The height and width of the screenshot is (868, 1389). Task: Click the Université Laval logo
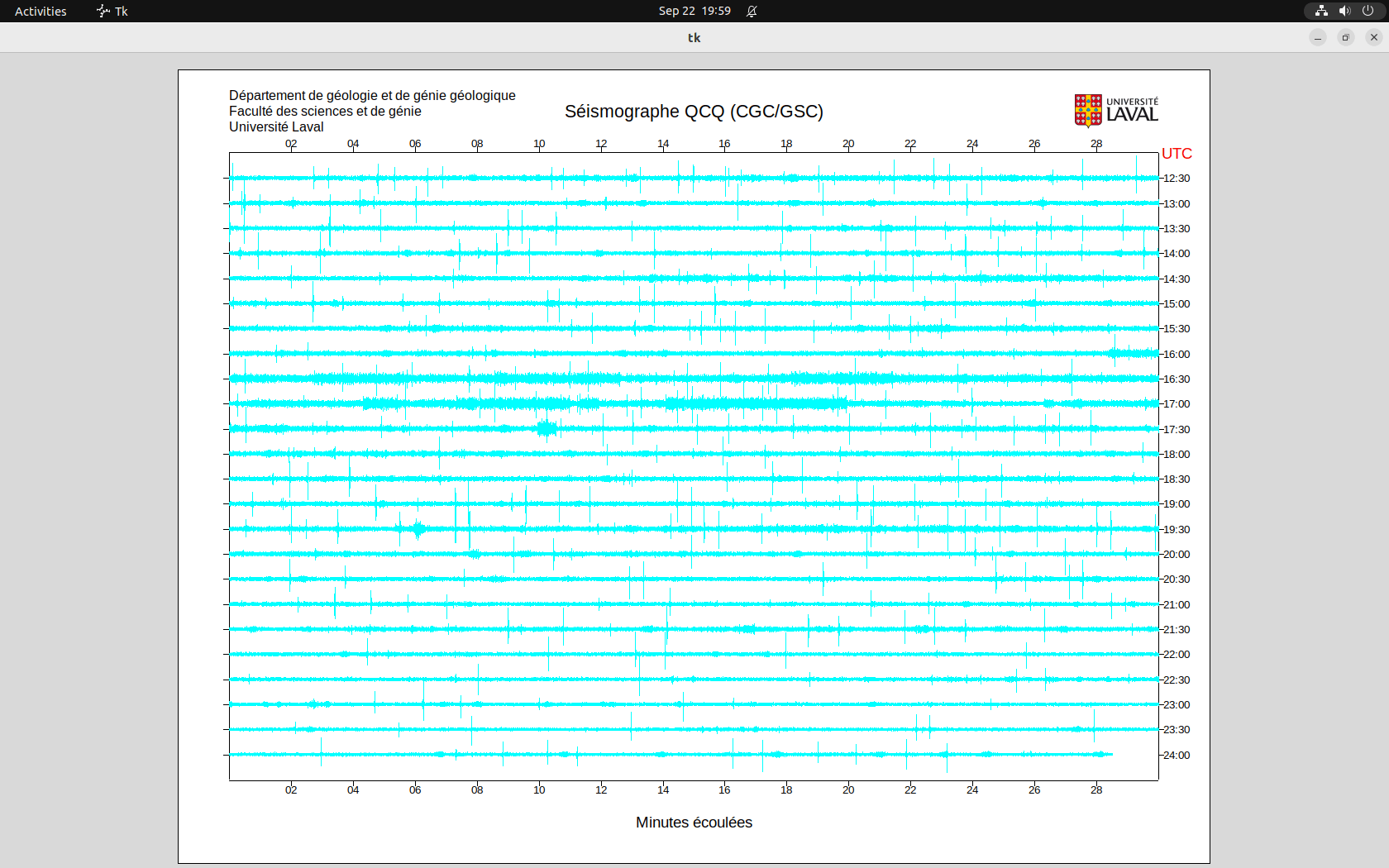click(x=1115, y=111)
